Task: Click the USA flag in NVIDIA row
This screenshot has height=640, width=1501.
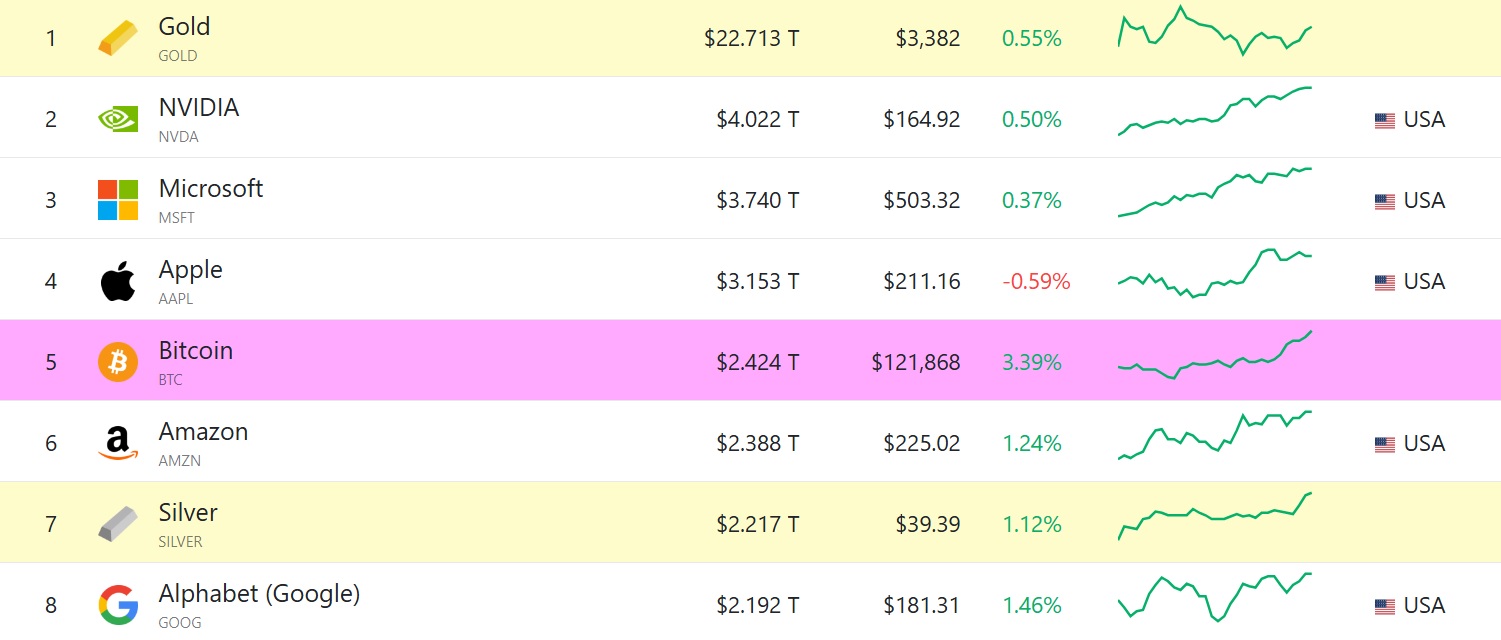Action: 1385,120
